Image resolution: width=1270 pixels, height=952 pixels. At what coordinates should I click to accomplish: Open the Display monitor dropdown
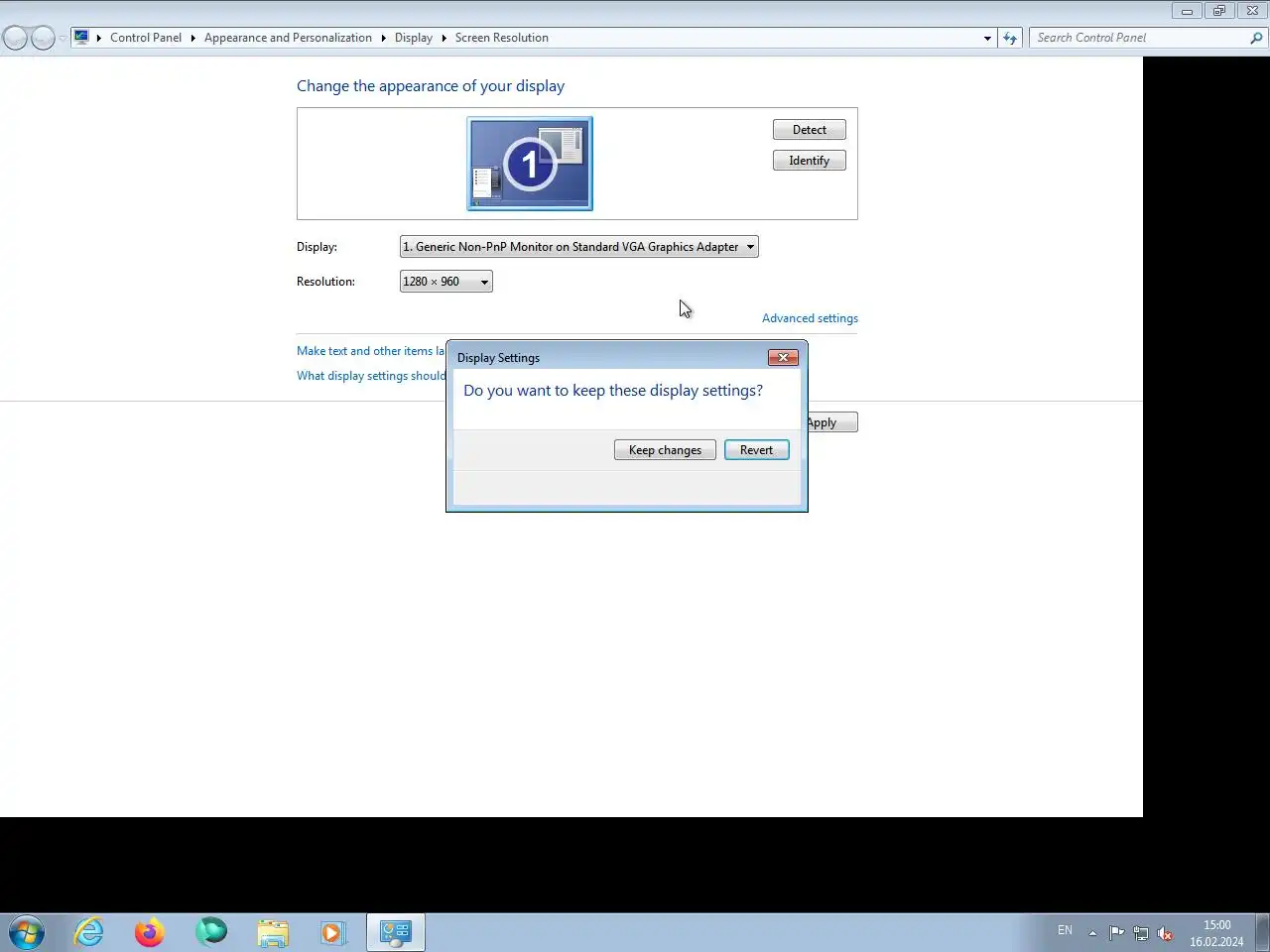point(579,247)
